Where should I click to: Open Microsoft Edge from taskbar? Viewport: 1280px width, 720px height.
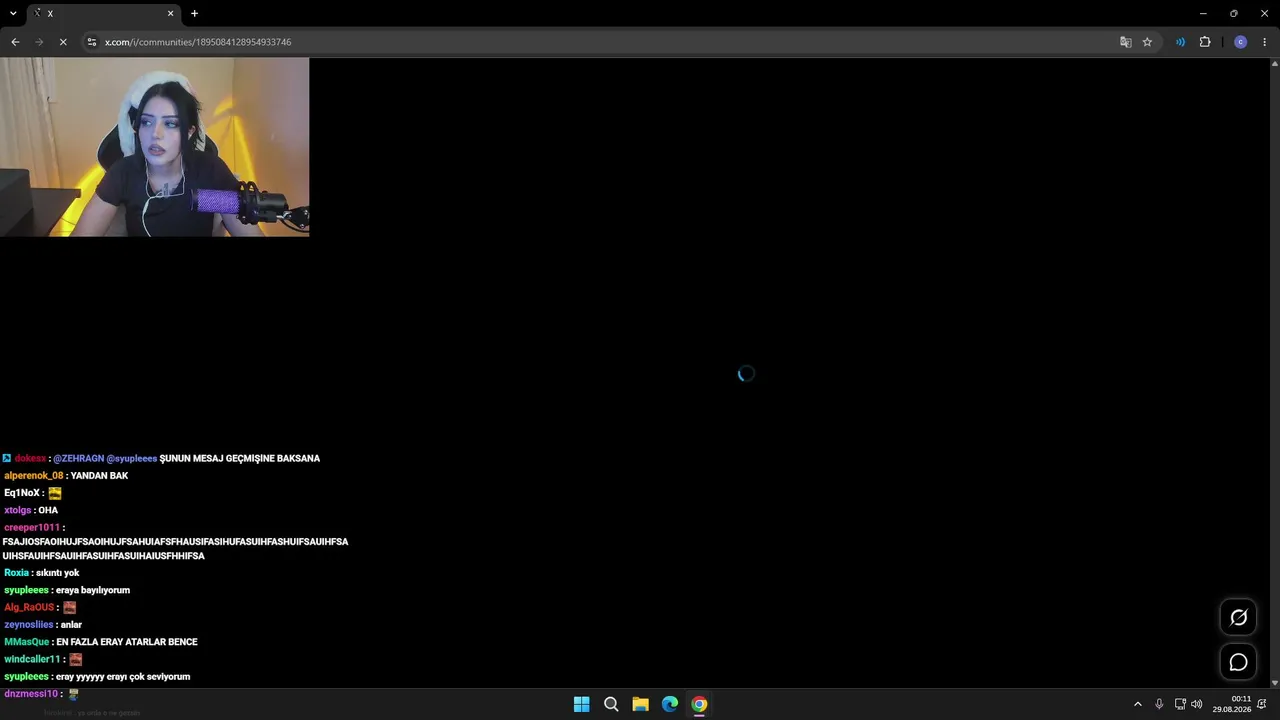[x=670, y=704]
